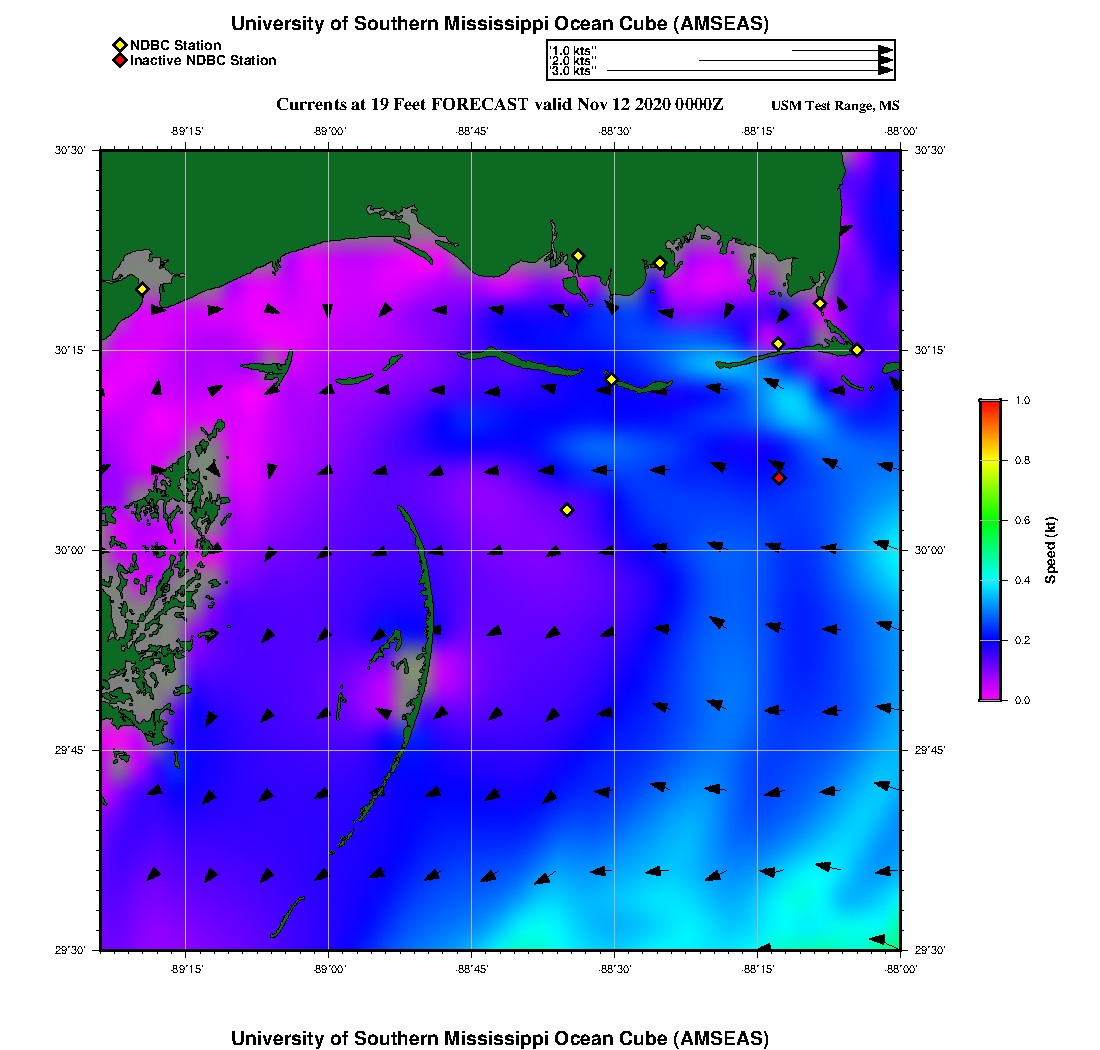Click the red Inactive NDBC Station legend diamond

[x=119, y=60]
